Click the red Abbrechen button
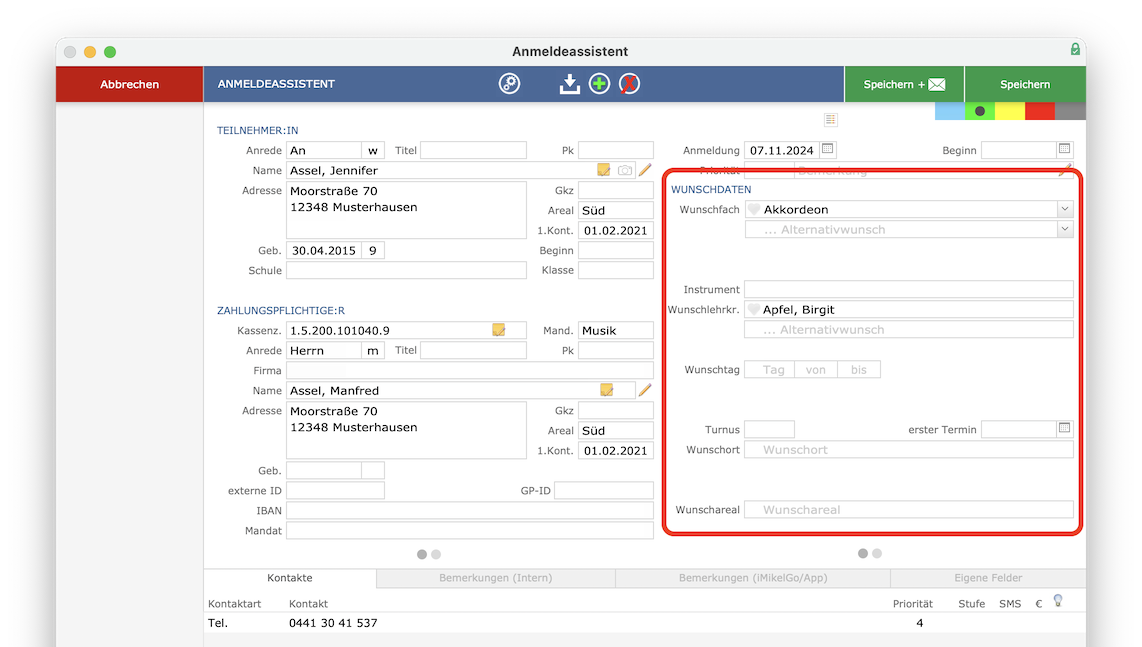This screenshot has height=647, width=1142. (x=130, y=85)
